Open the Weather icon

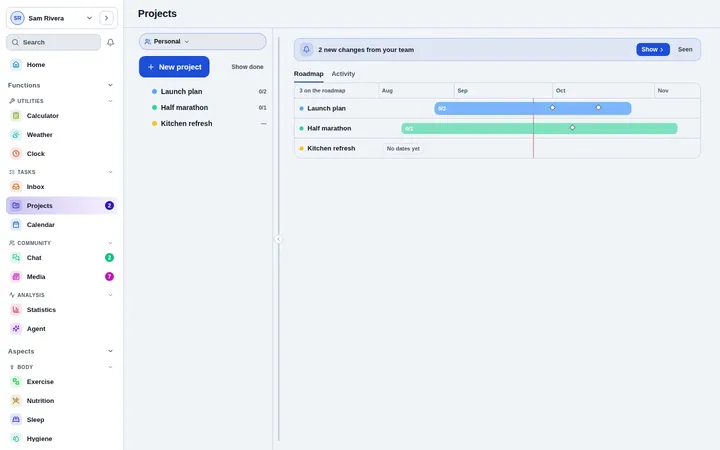[x=16, y=135]
